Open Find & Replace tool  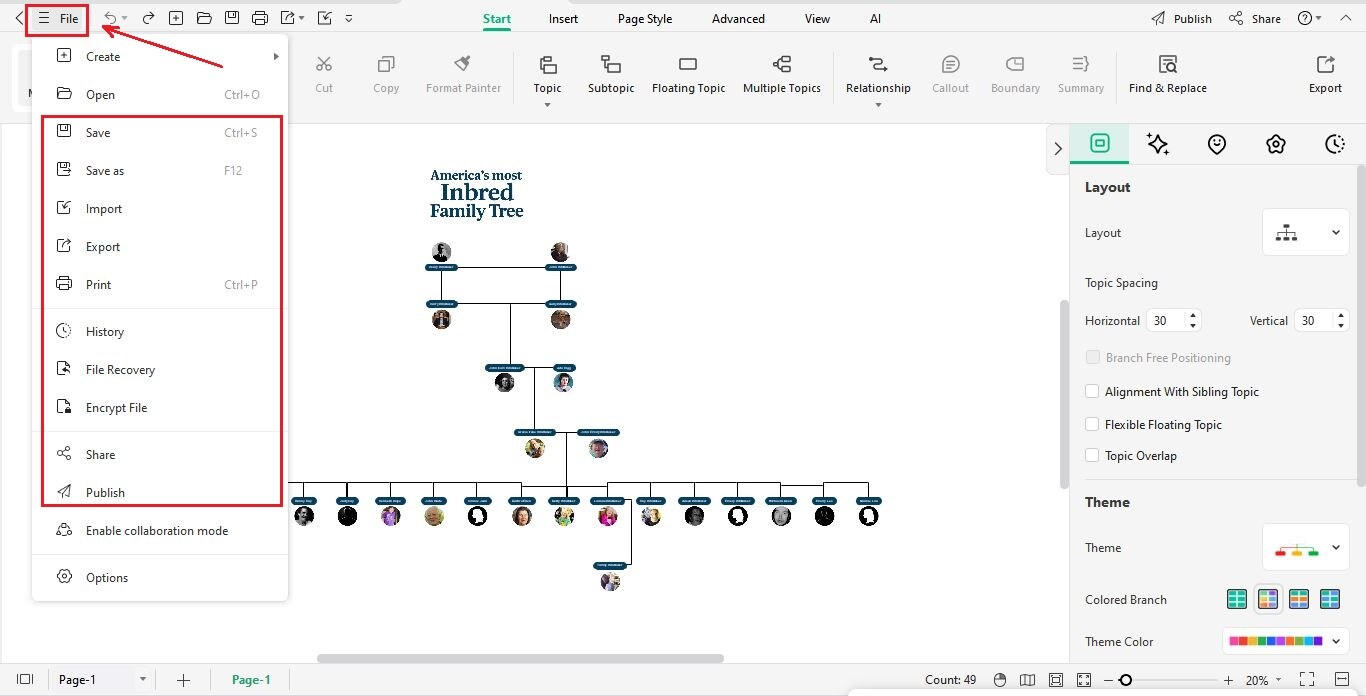tap(1167, 75)
